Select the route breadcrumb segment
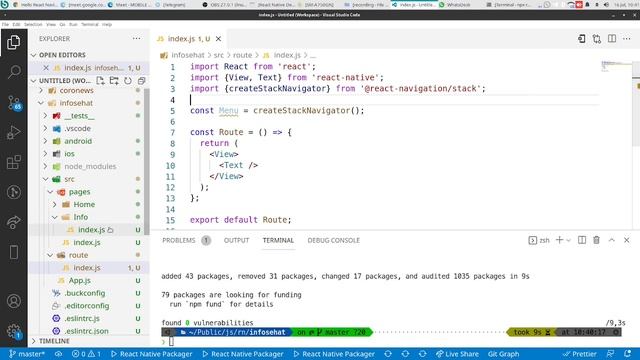This screenshot has height=360, width=640. click(x=242, y=55)
